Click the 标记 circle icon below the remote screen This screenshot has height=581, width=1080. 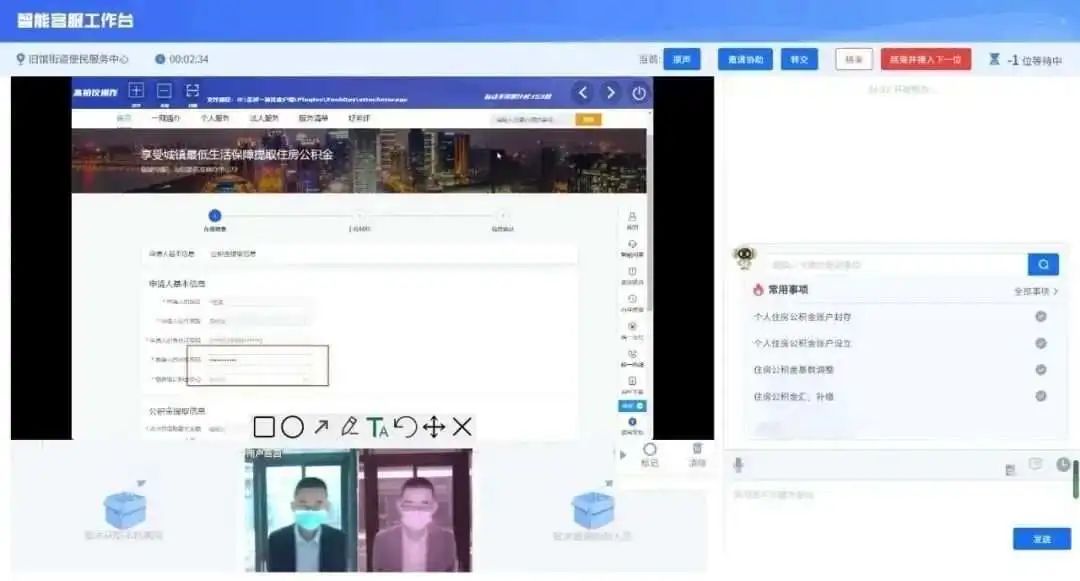650,450
